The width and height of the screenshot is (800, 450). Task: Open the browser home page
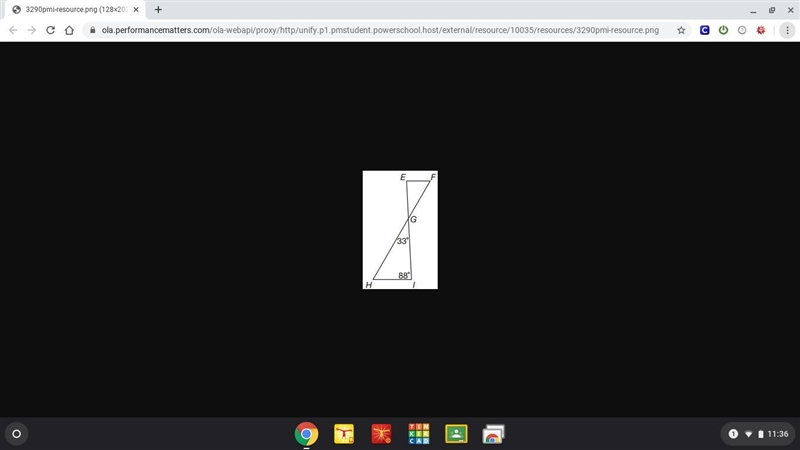pos(69,30)
